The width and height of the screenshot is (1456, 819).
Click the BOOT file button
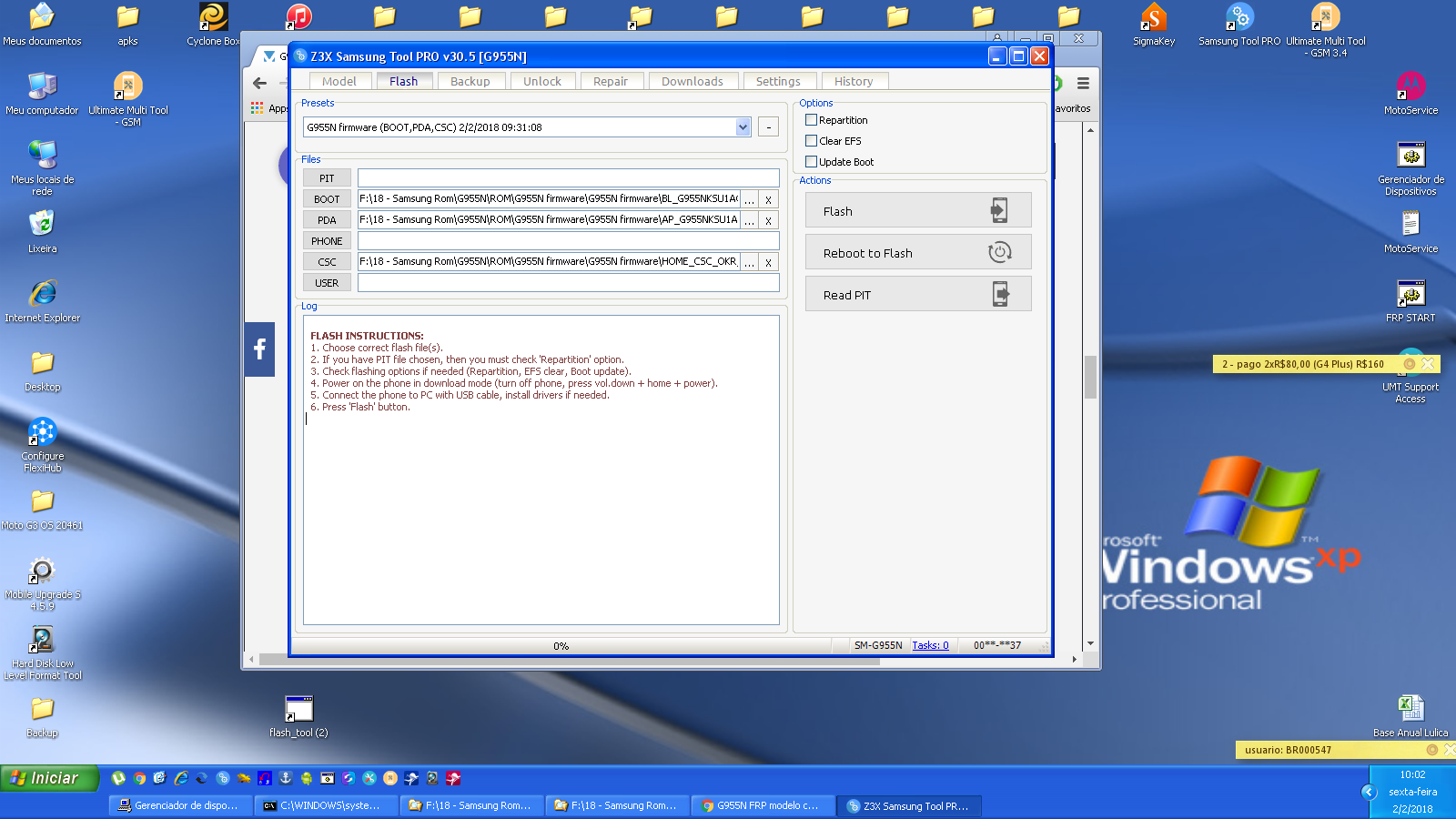tap(327, 199)
